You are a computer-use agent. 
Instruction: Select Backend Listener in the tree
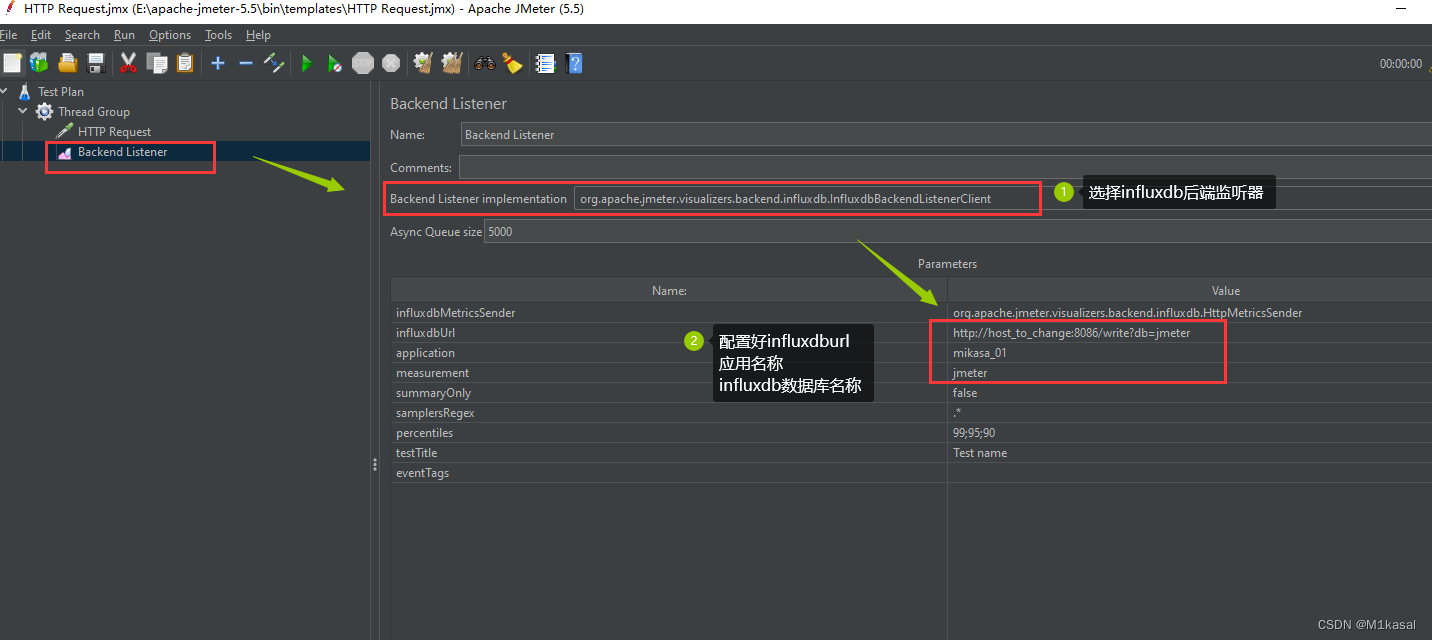(x=122, y=152)
